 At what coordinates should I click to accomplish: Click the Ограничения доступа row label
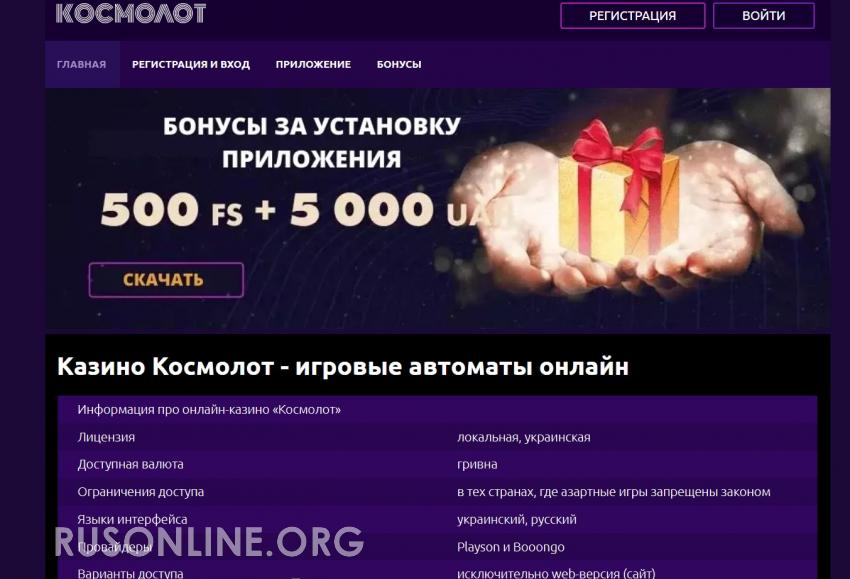(140, 492)
